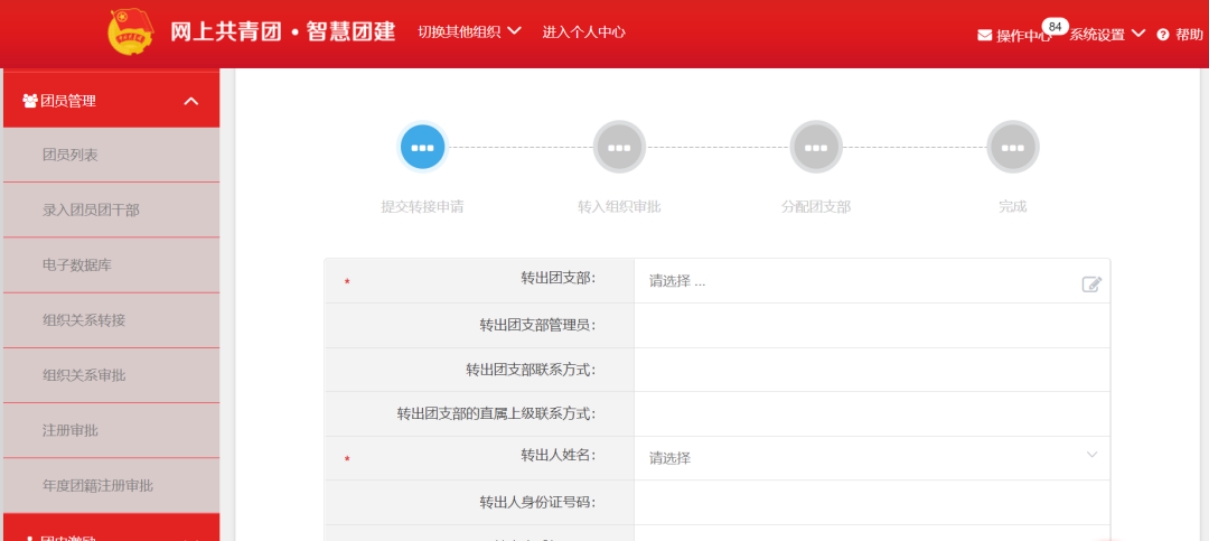
Task: Click the Communist Youth League emblem logo
Action: tap(131, 32)
